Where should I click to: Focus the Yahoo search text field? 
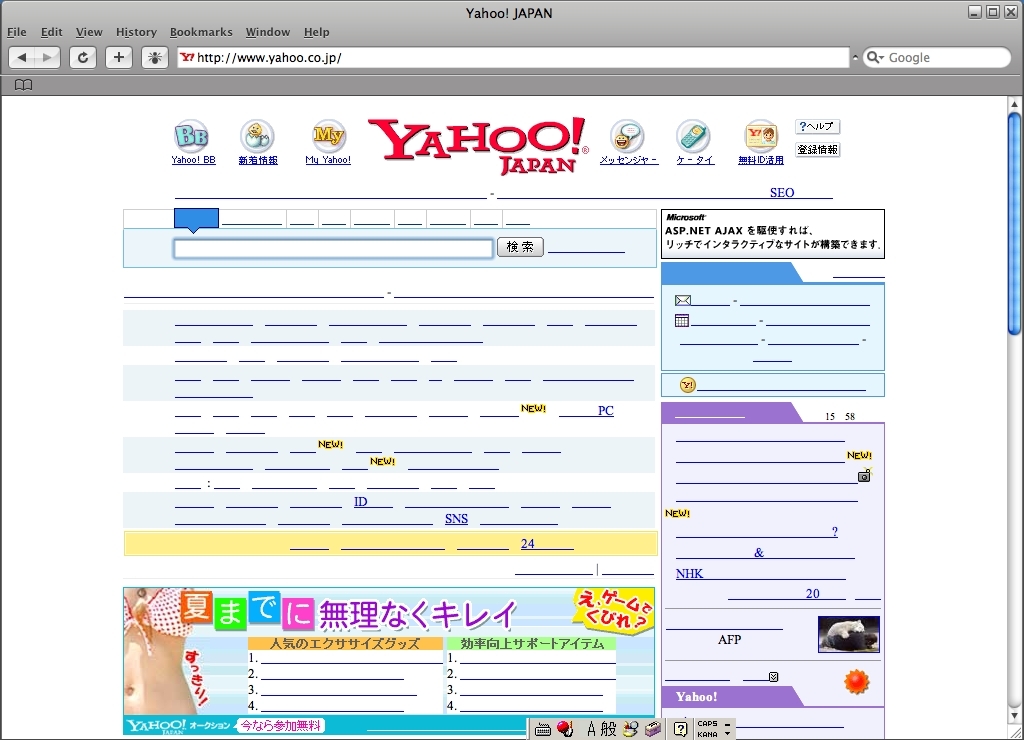click(x=333, y=248)
